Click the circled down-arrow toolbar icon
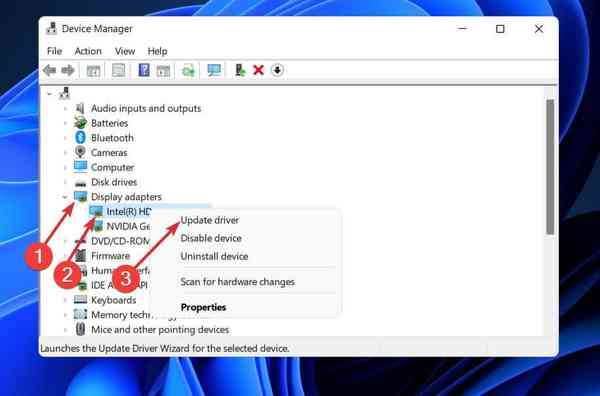The width and height of the screenshot is (600, 396). click(277, 70)
